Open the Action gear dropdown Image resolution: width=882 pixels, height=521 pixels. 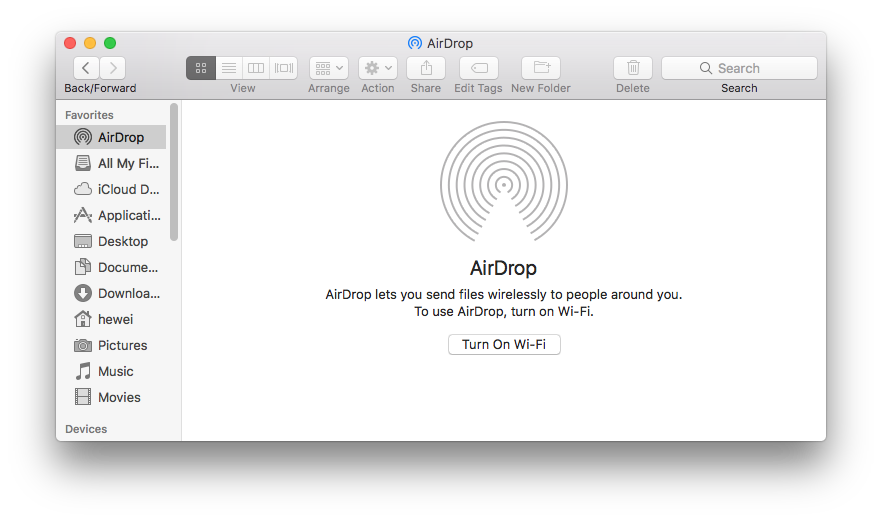[x=378, y=68]
